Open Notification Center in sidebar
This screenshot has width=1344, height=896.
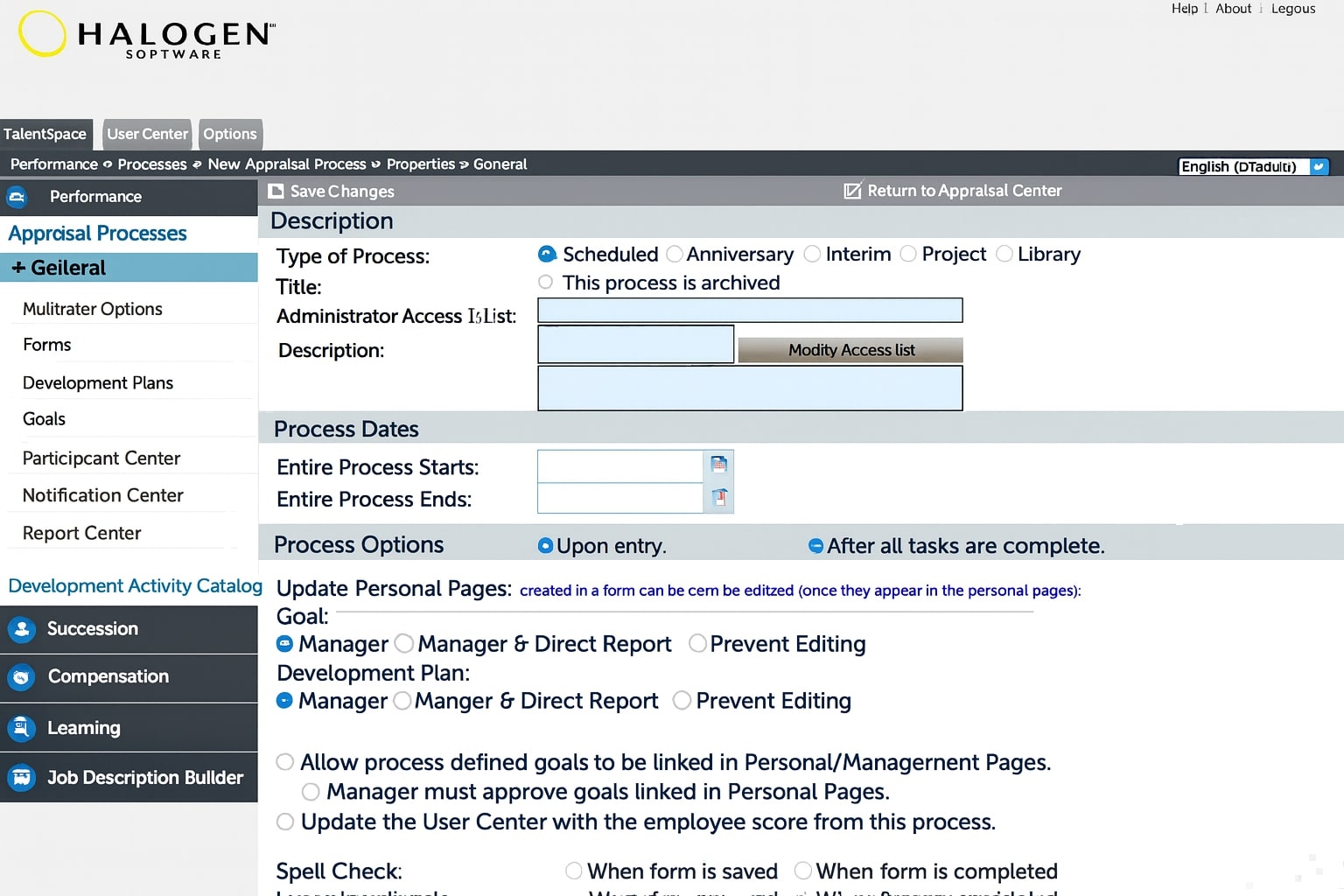(102, 495)
